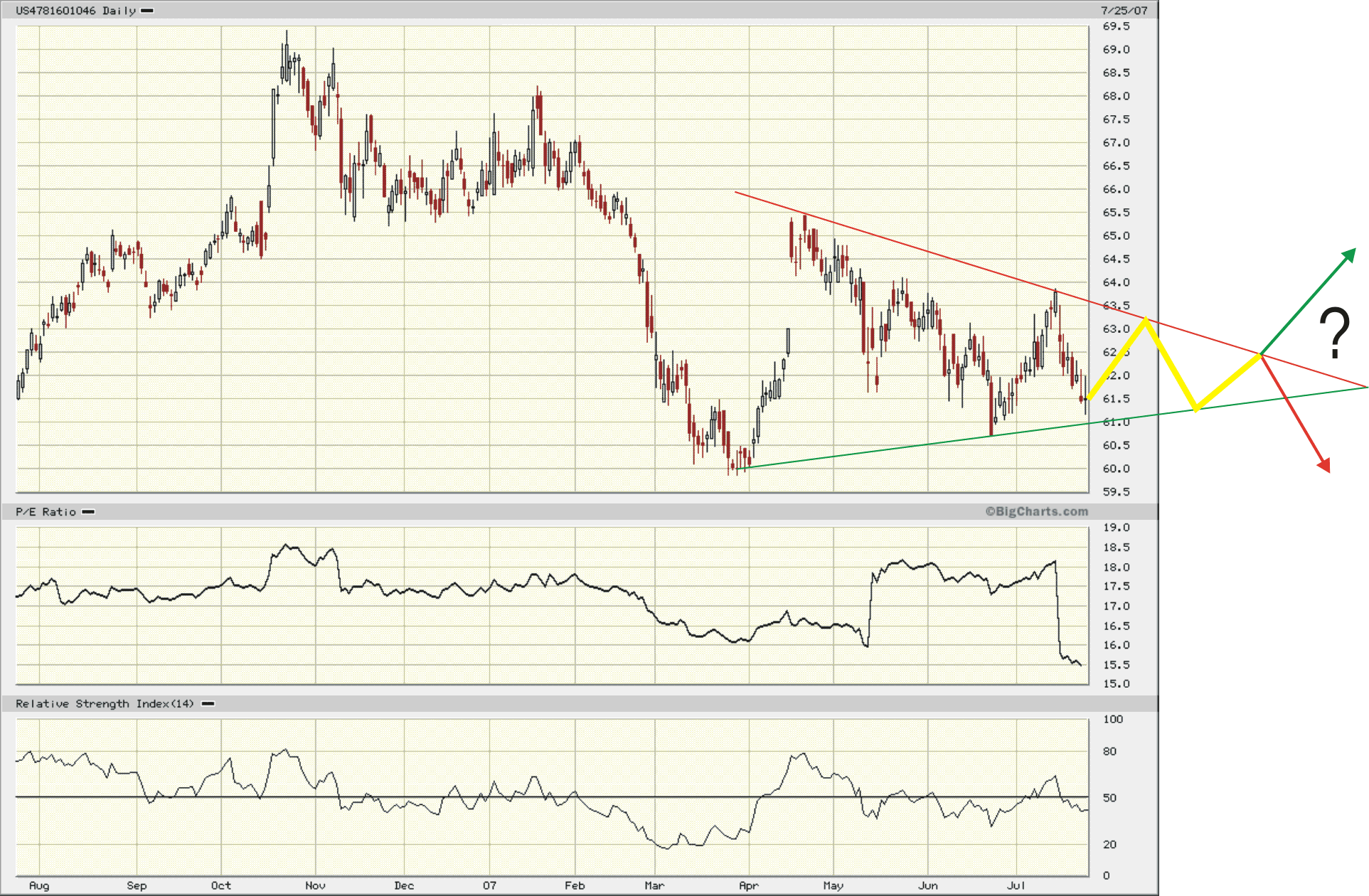Click the legend dash beside P/E Ratio
This screenshot has height=896, width=1369.
[x=88, y=512]
